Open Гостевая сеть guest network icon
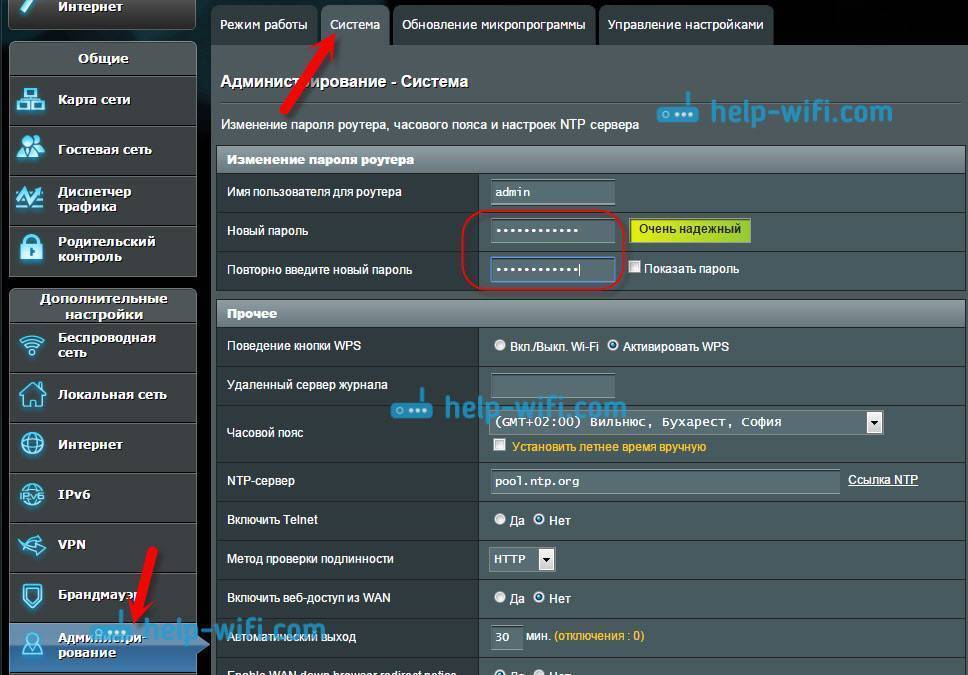The image size is (968, 675). 32,149
